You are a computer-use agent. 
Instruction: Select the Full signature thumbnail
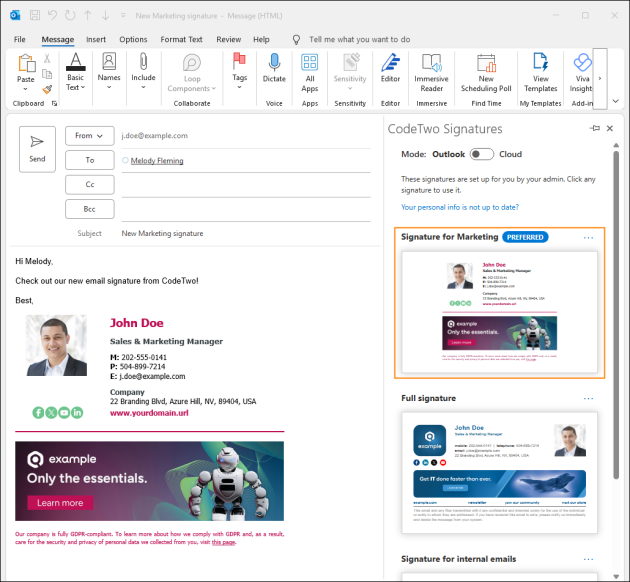click(x=499, y=473)
